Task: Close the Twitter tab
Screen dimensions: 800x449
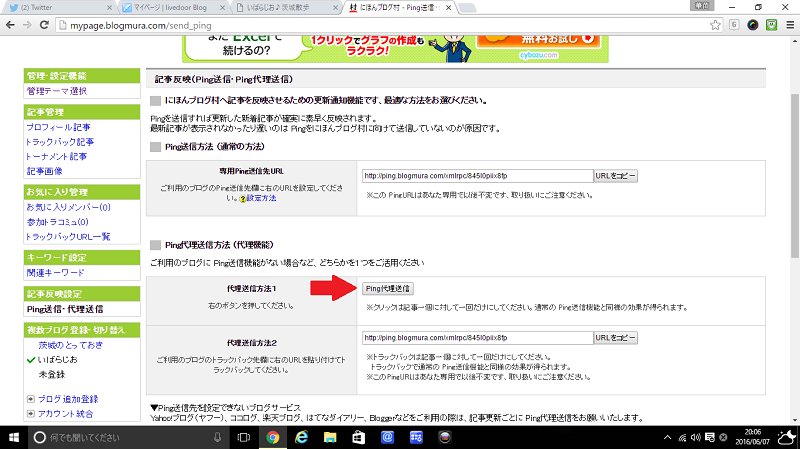Action: pyautogui.click(x=109, y=8)
